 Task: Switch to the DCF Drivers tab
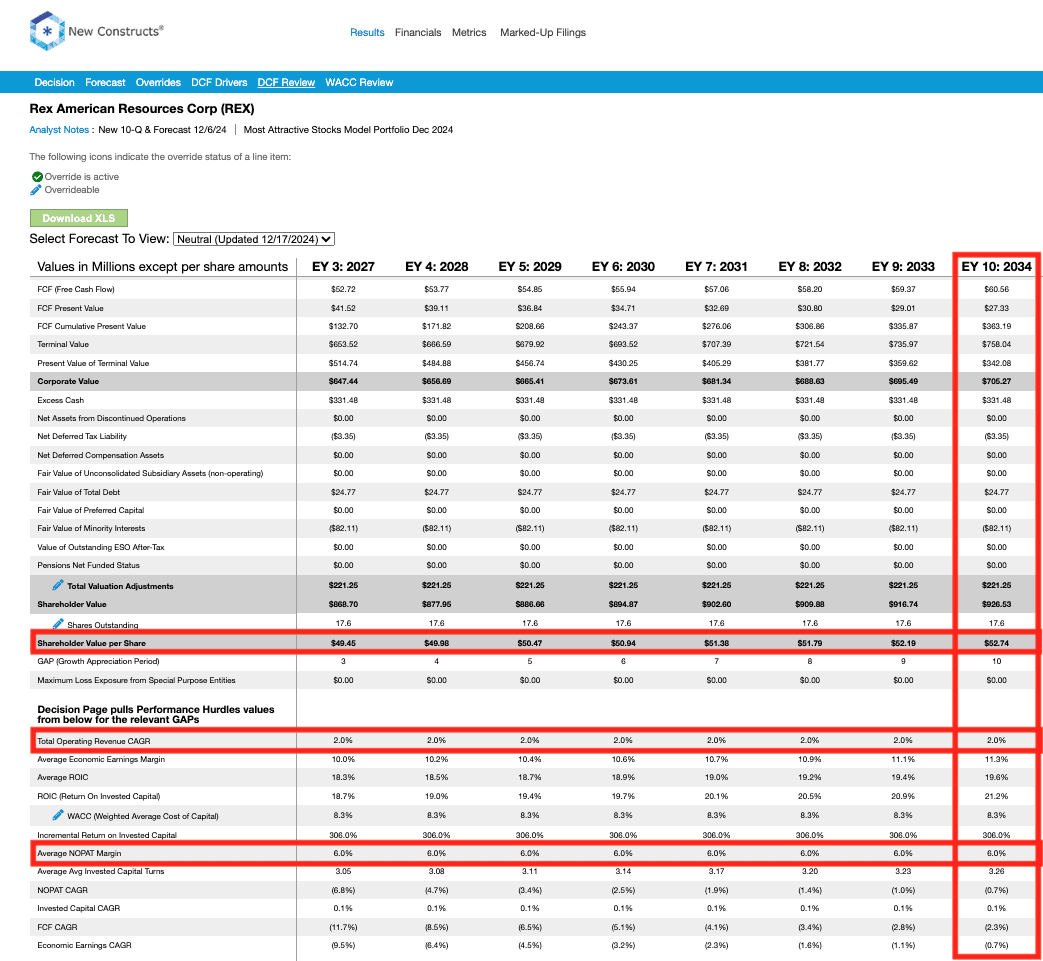click(219, 82)
